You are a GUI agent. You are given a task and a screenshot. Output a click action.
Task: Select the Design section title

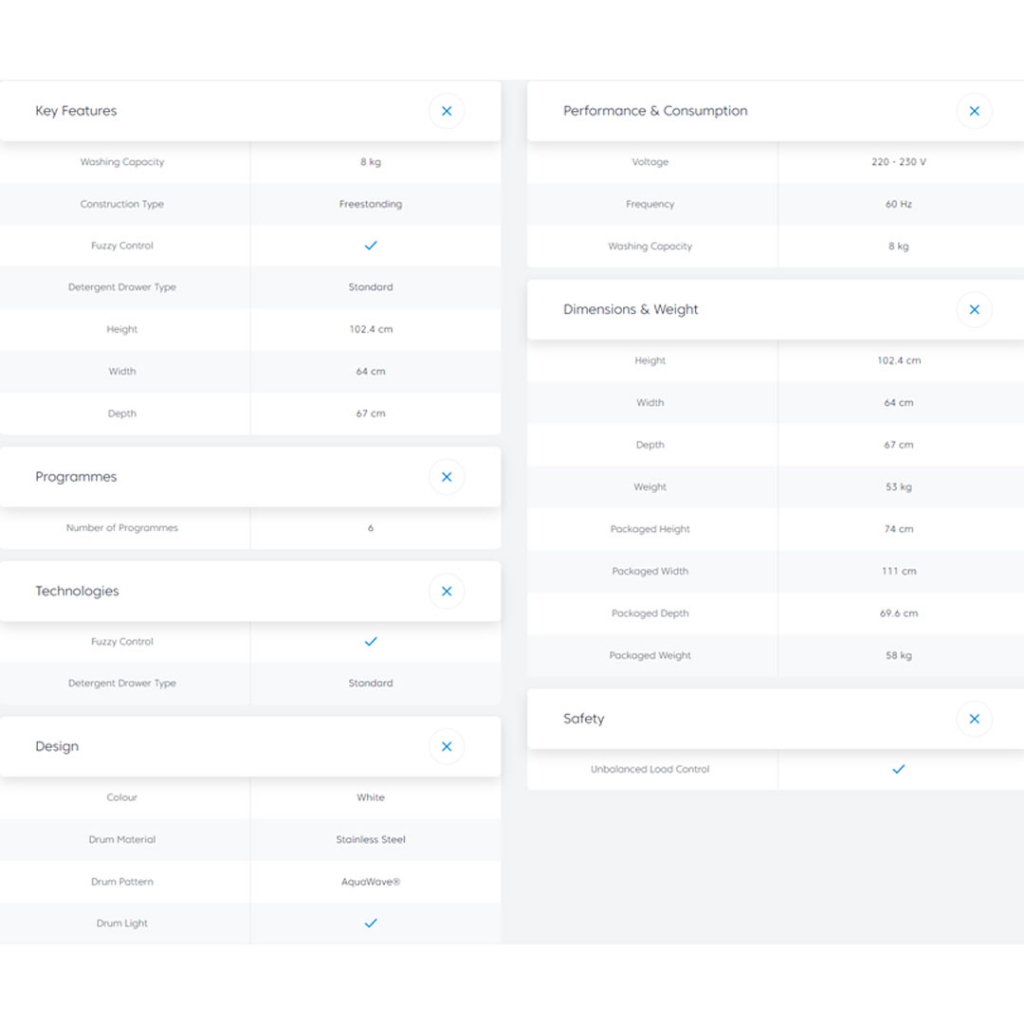coord(57,747)
